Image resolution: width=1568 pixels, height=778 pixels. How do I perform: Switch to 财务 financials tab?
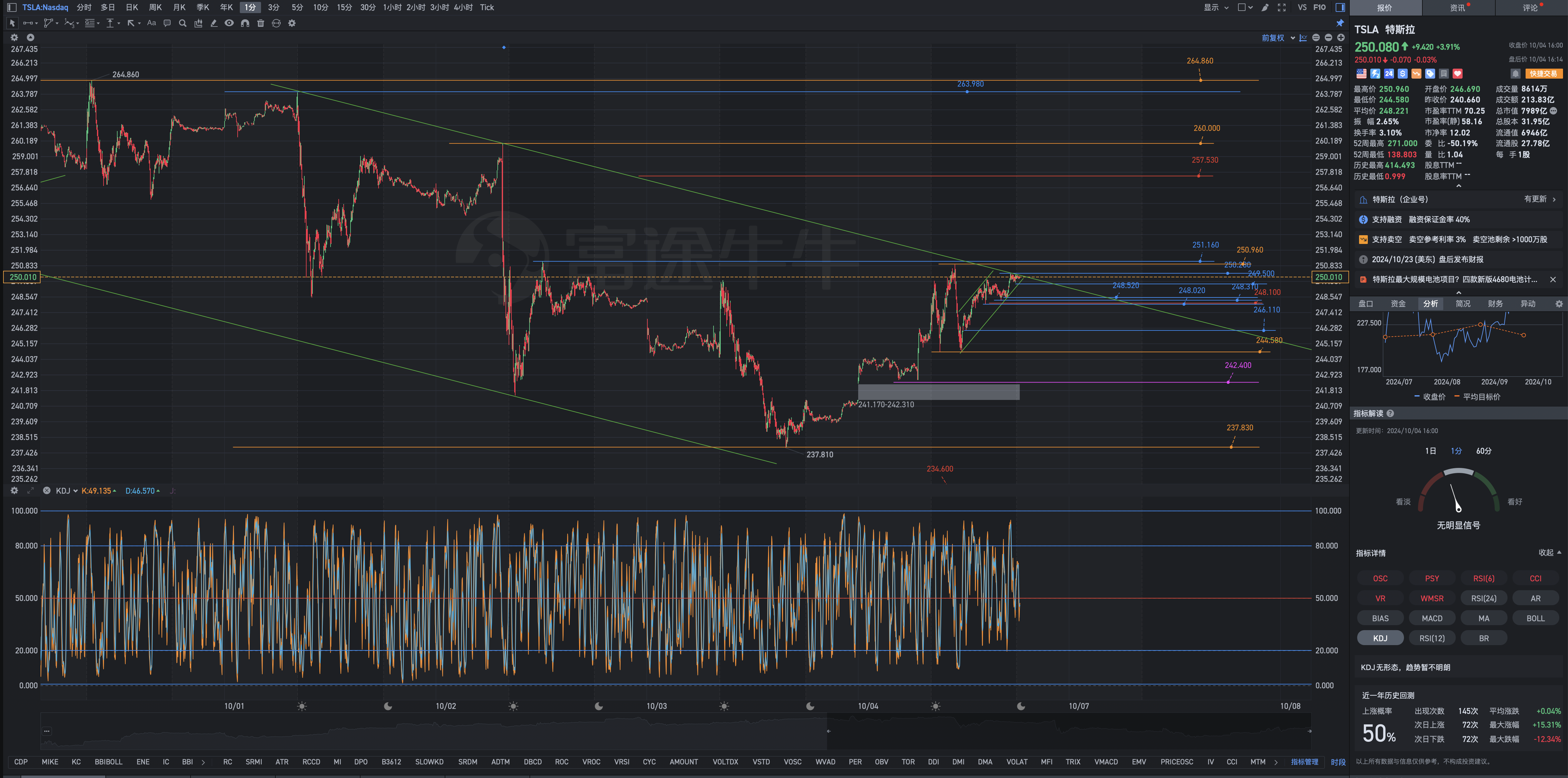coord(1496,304)
